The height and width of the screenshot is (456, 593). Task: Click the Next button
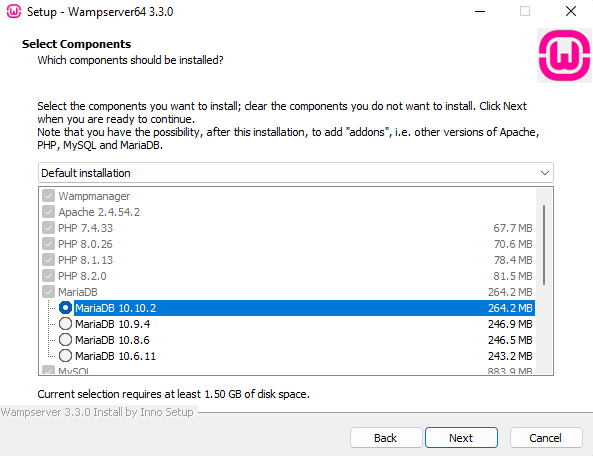pyautogui.click(x=461, y=437)
